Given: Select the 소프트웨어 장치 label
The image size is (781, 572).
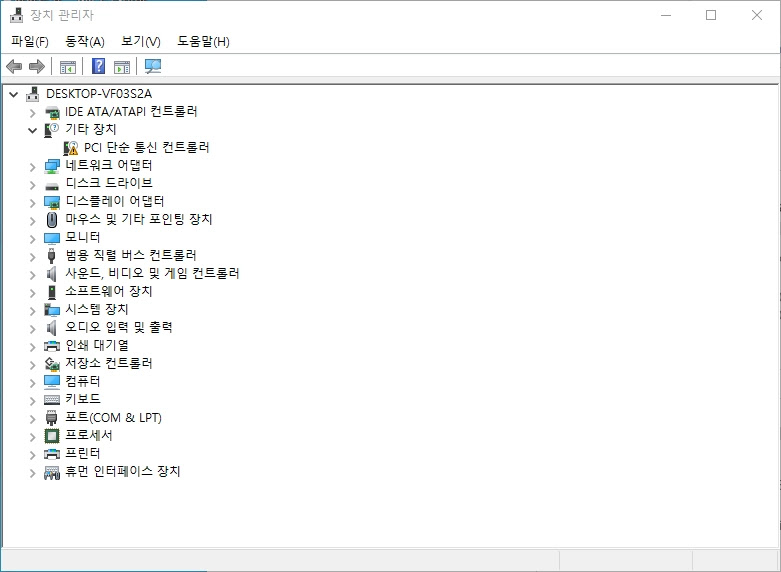Looking at the screenshot, I should click(x=109, y=291).
